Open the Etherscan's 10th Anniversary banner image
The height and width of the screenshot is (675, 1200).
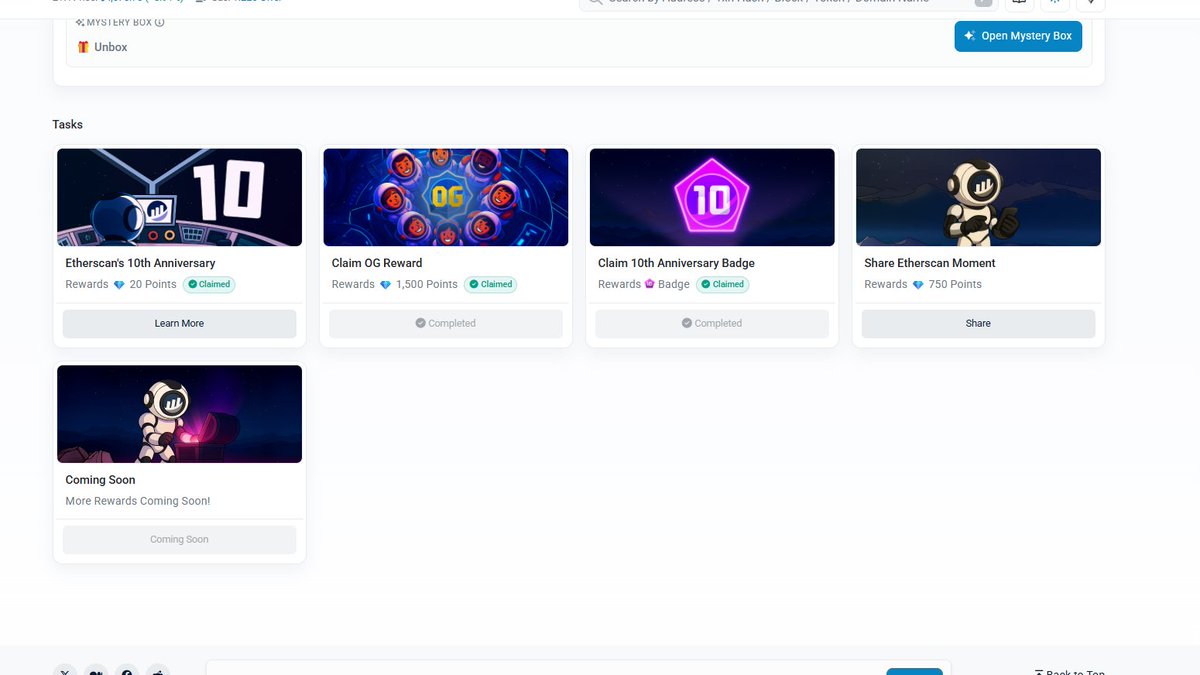pos(179,197)
